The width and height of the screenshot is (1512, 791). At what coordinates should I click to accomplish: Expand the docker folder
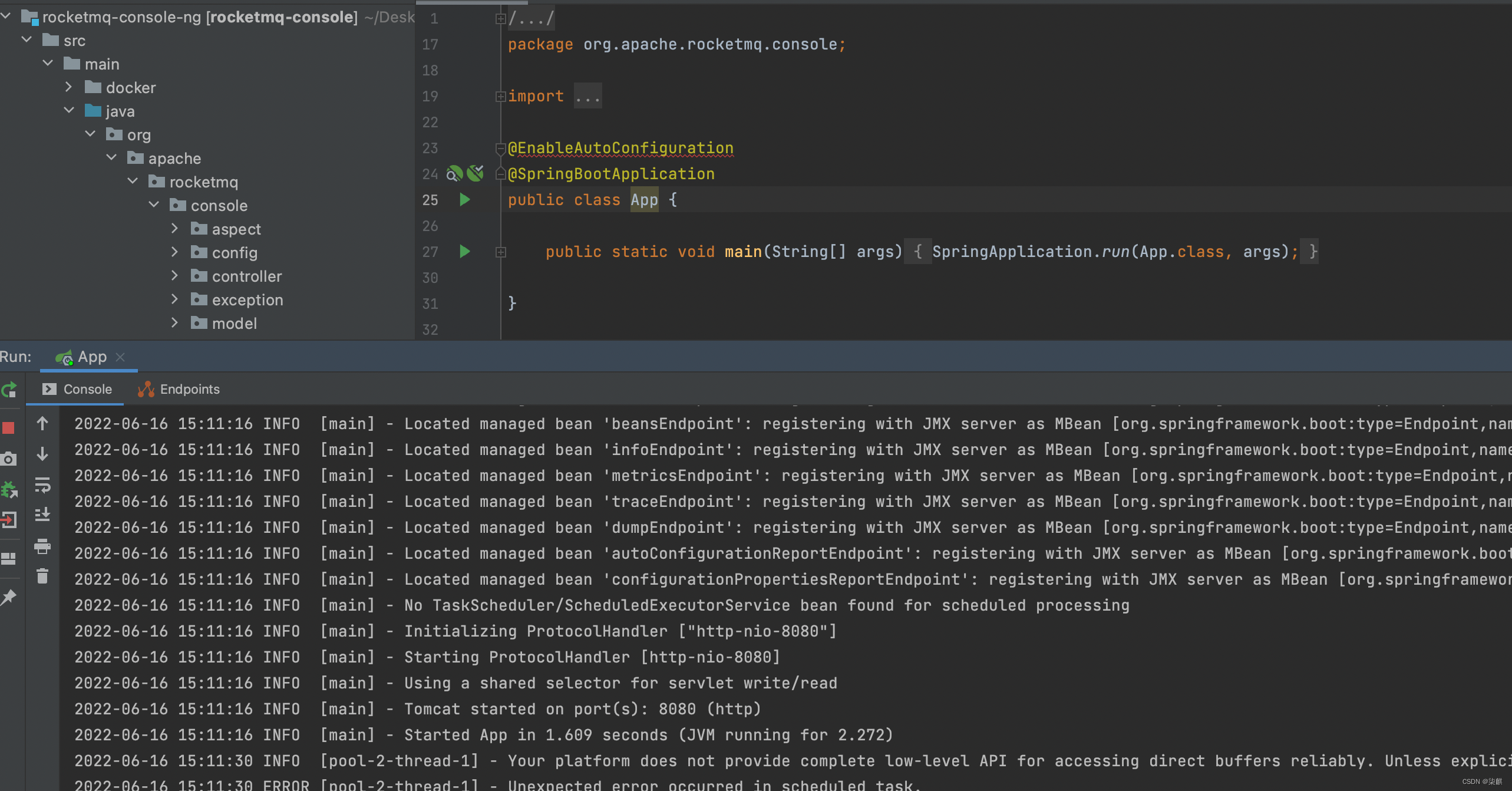tap(69, 87)
